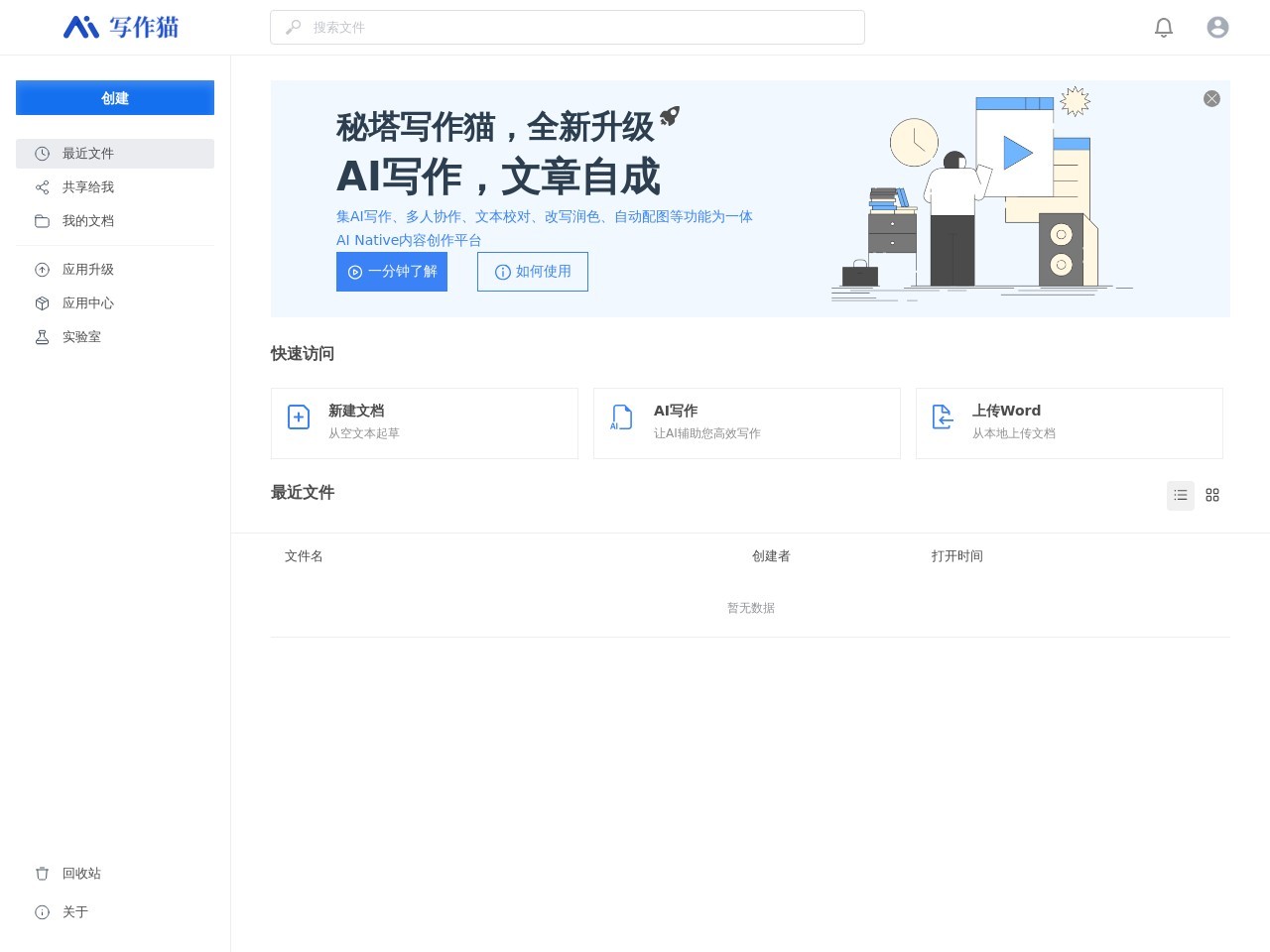Click the upload Word file icon
The image size is (1270, 952).
pos(943,416)
